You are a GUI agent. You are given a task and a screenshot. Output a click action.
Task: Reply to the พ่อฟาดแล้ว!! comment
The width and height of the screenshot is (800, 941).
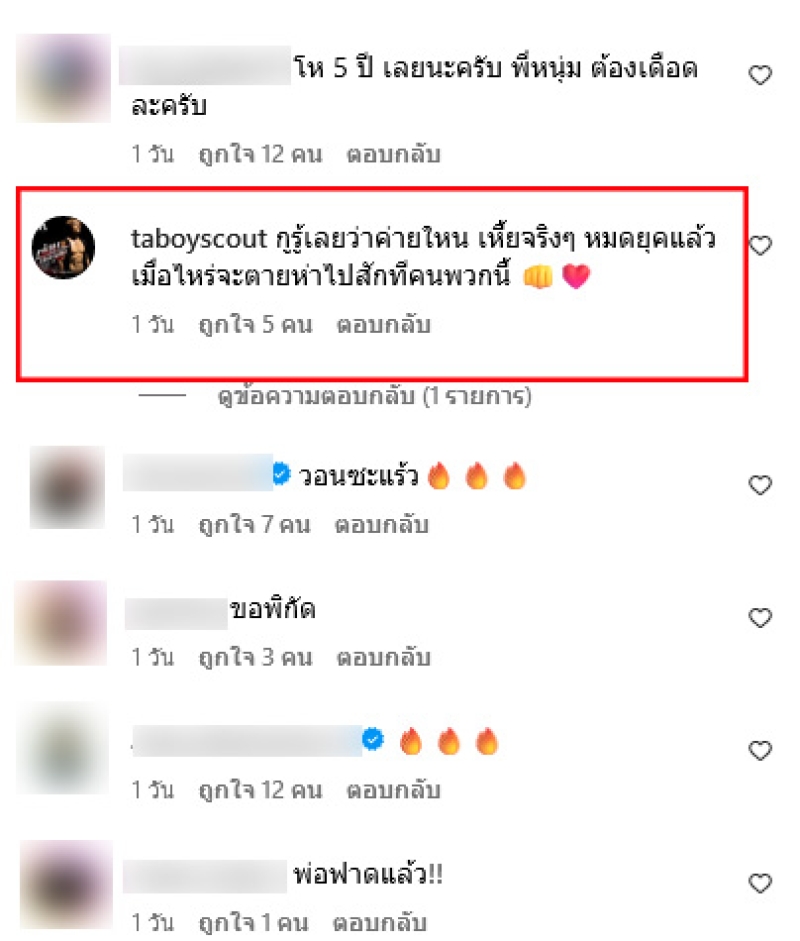(380, 923)
